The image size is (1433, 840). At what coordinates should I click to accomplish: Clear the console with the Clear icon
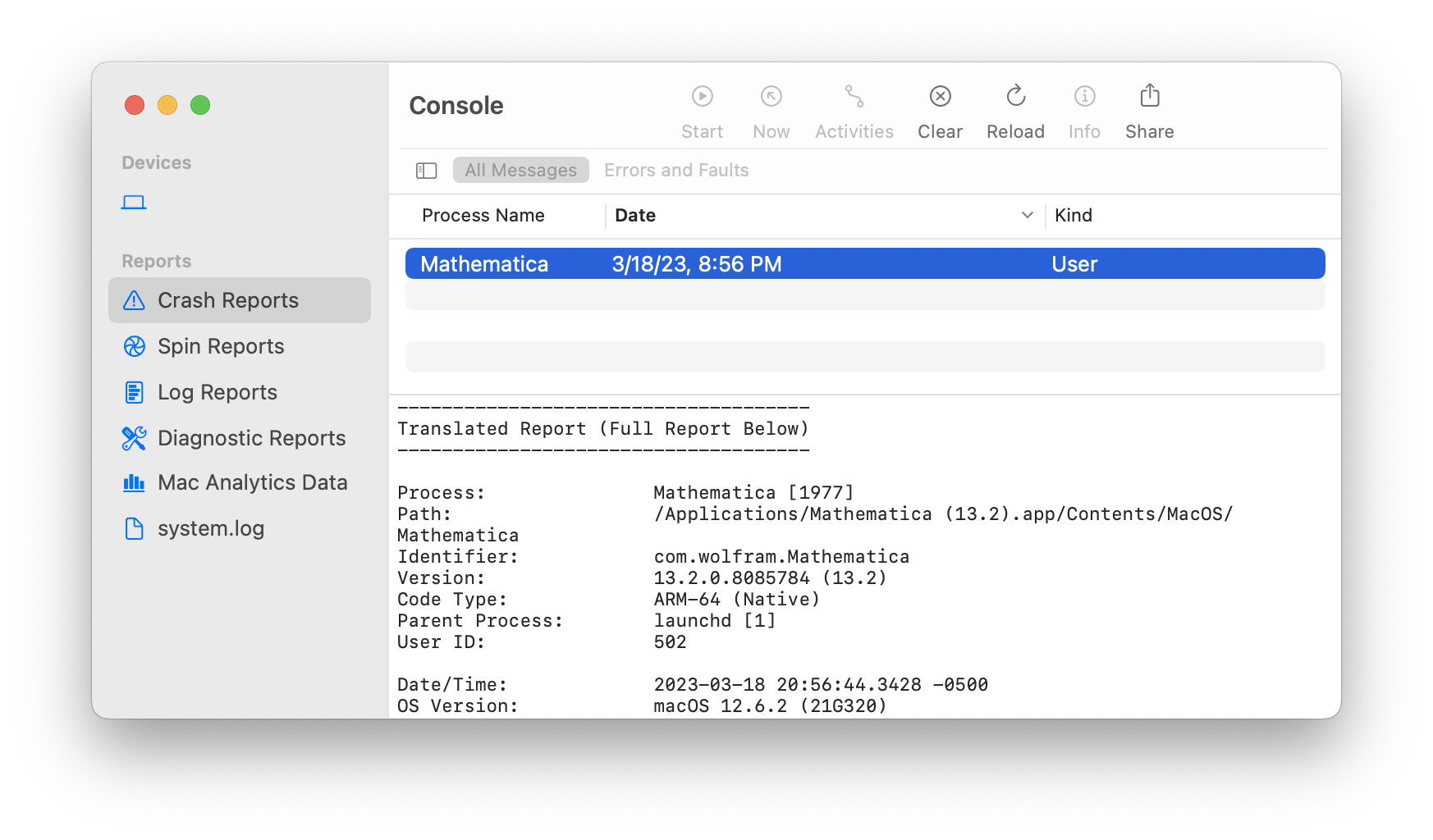(x=940, y=97)
